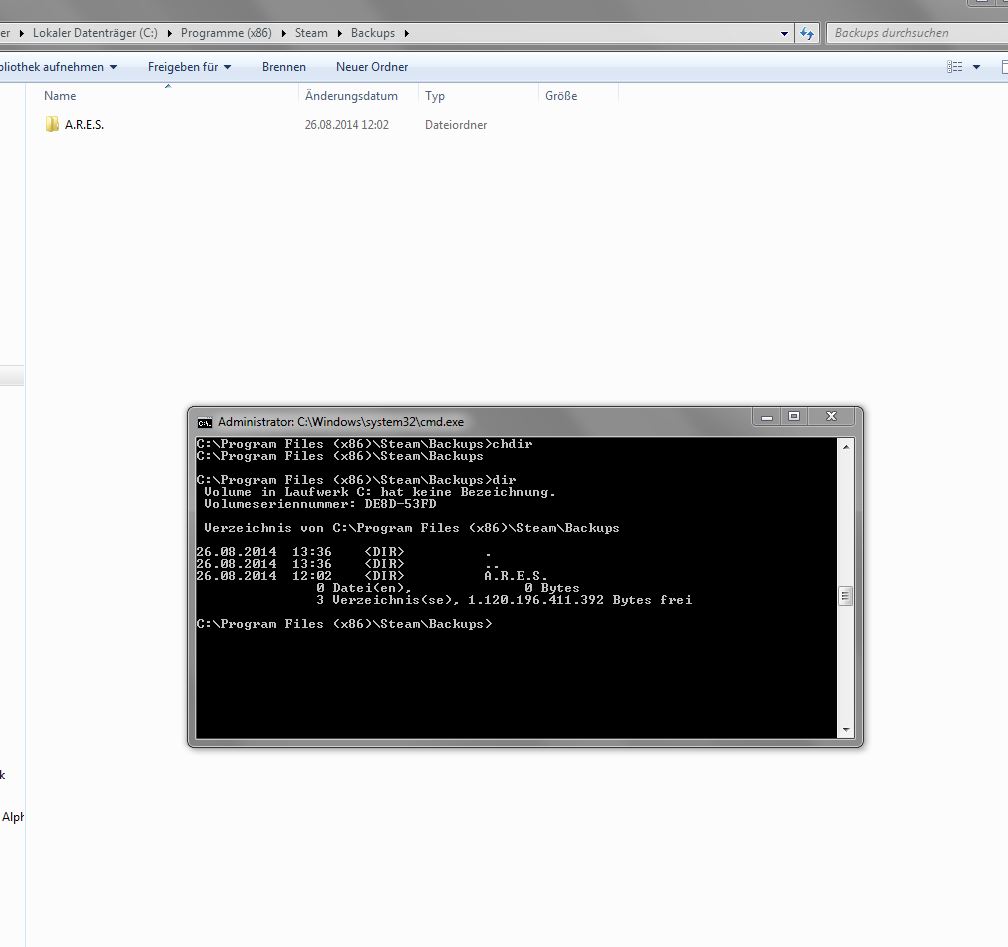
Task: Select the A.R.E.S. file name
Action: coord(84,125)
